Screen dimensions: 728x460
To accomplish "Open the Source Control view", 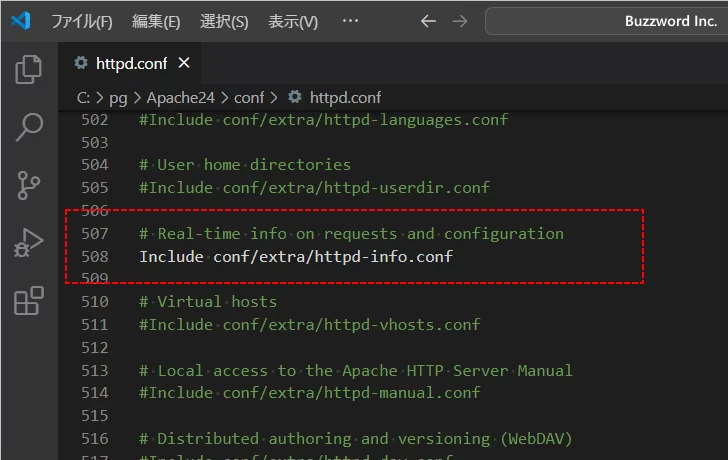I will pyautogui.click(x=29, y=185).
